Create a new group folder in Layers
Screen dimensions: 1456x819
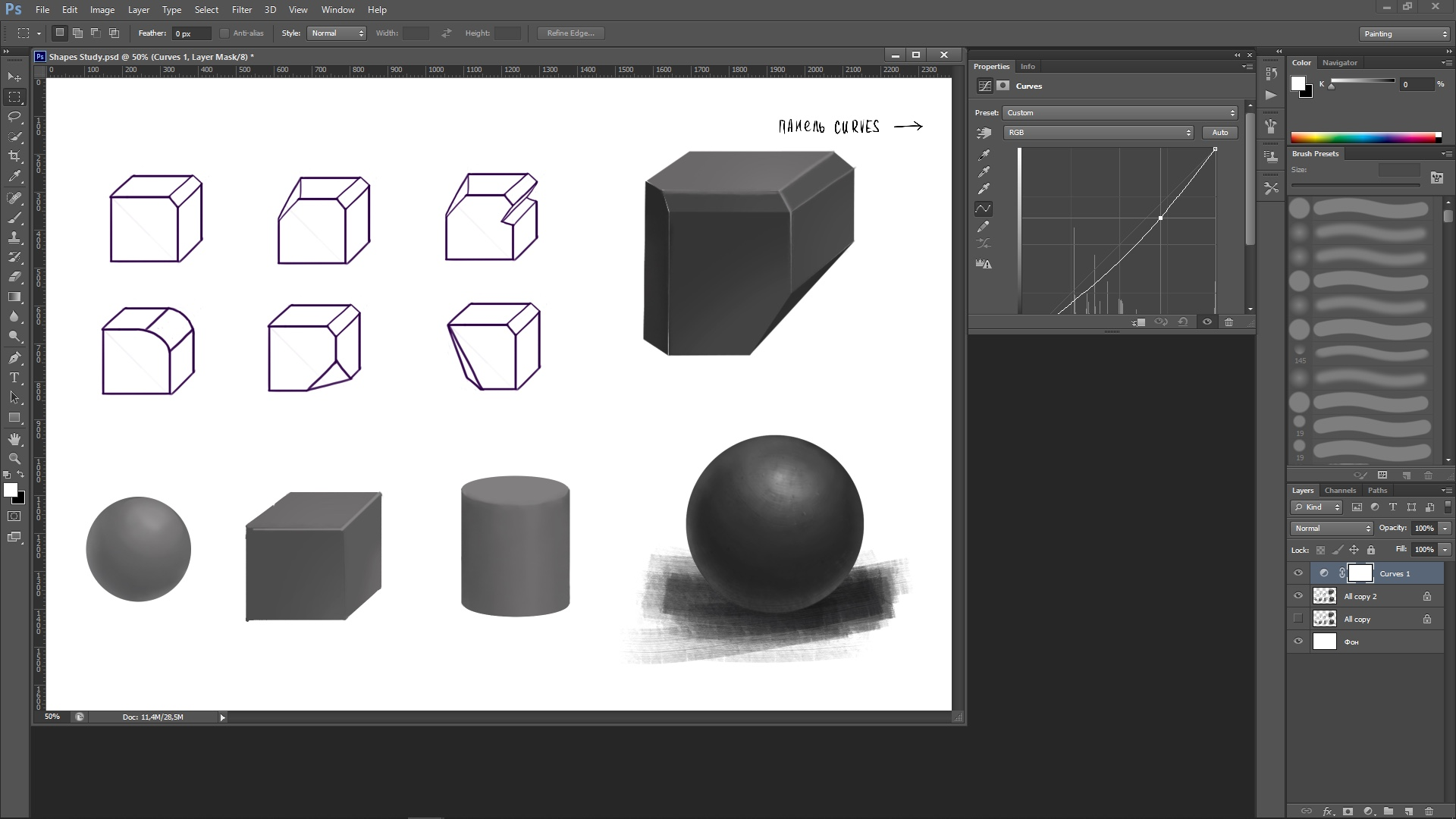pyautogui.click(x=1389, y=811)
